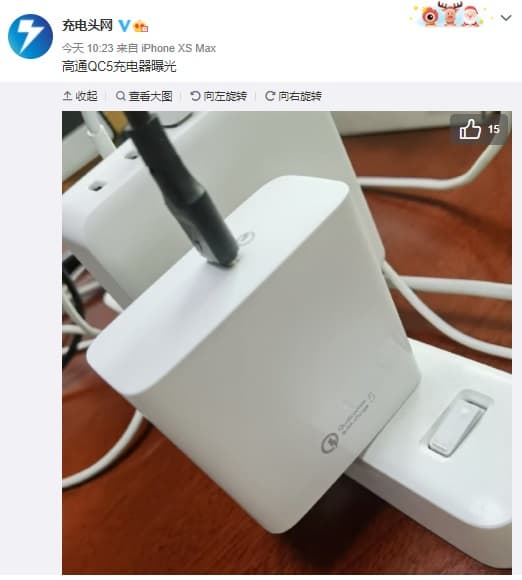Image resolution: width=522 pixels, height=580 pixels.
Task: Open the 充电头网 lightning bolt avatar
Action: pos(30,36)
